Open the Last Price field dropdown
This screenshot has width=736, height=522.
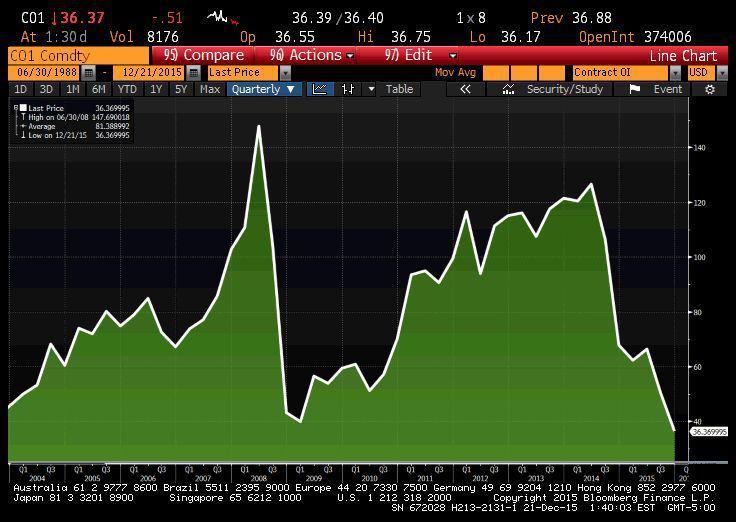point(285,73)
